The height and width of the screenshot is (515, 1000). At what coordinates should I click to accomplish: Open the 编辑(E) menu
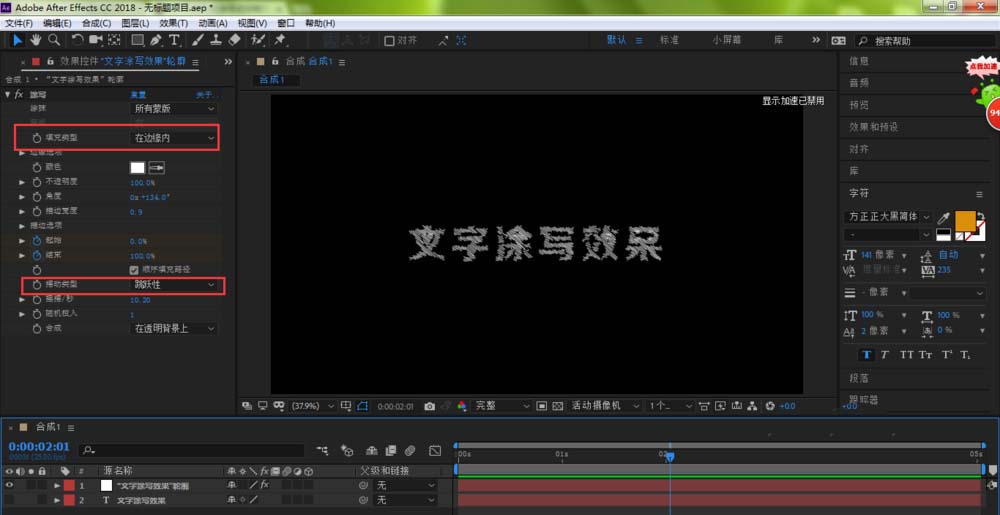pyautogui.click(x=57, y=24)
